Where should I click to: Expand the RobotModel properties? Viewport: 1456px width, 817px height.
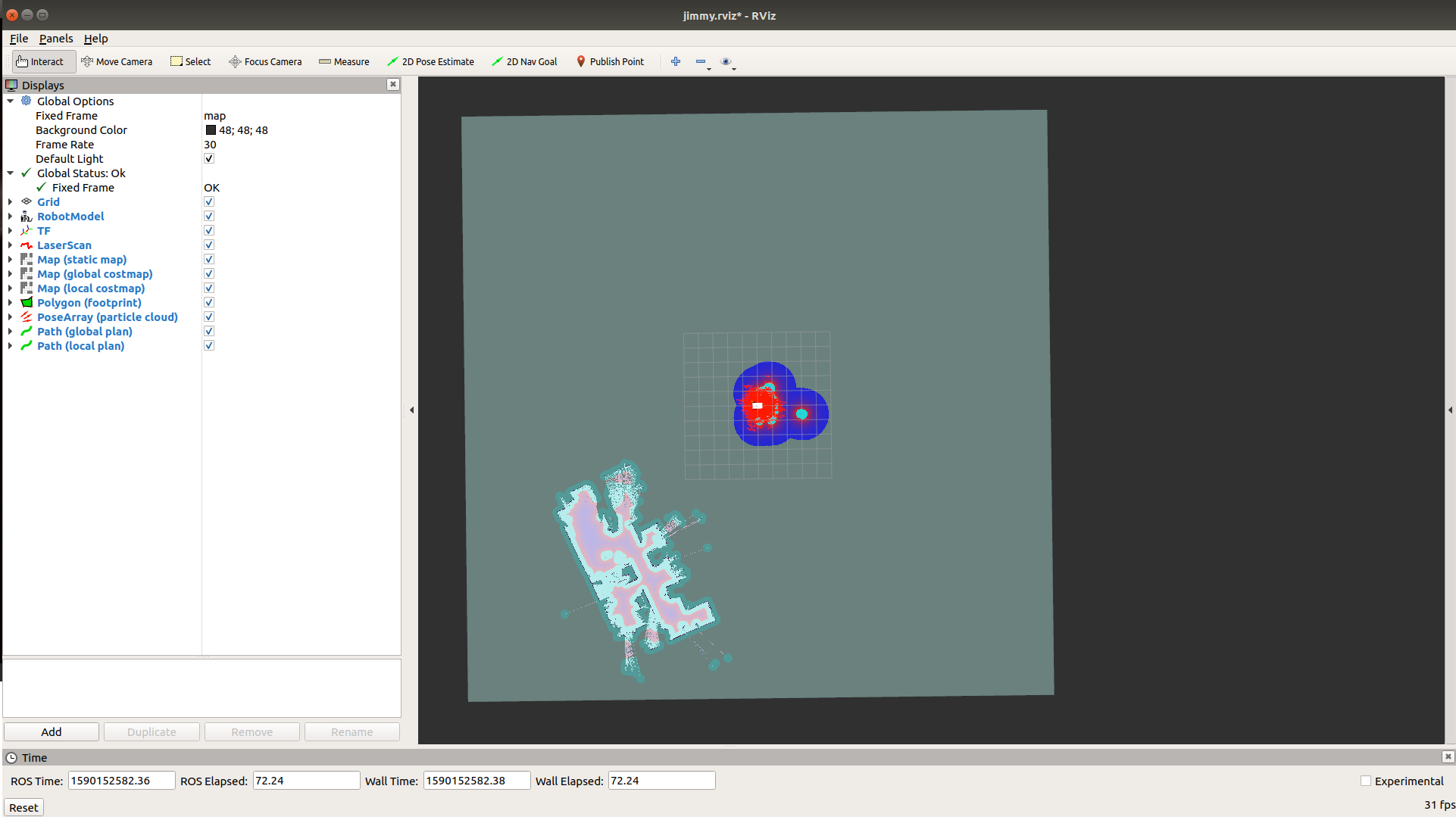pyautogui.click(x=11, y=216)
